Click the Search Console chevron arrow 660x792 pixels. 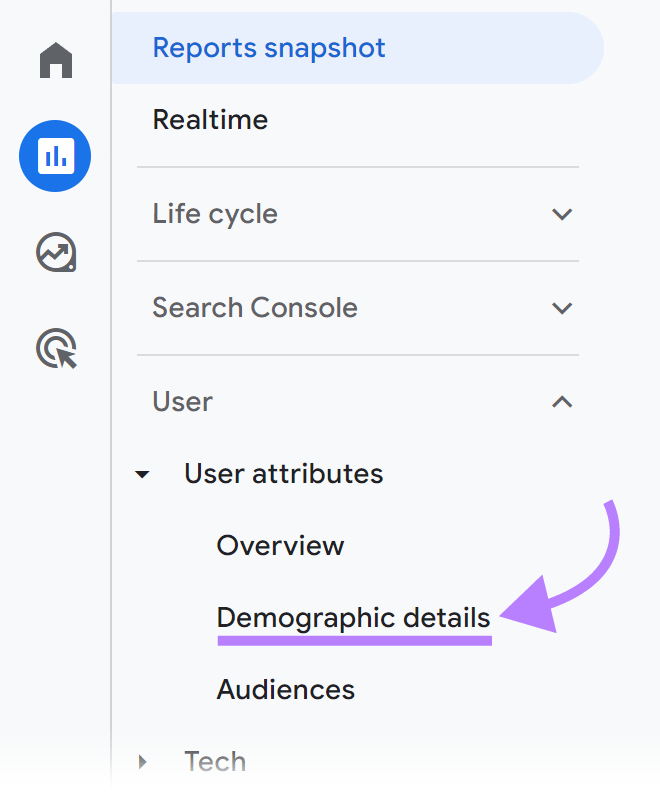[562, 308]
